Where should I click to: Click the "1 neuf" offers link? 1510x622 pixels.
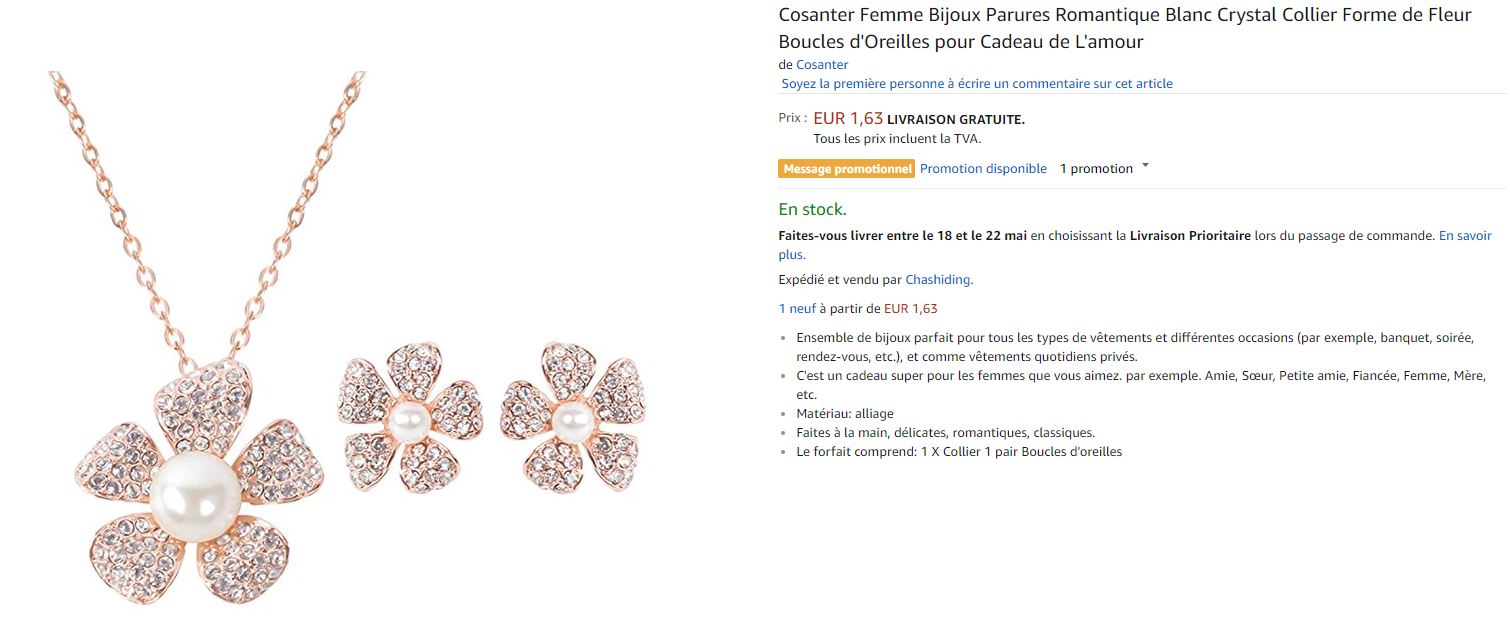(797, 309)
